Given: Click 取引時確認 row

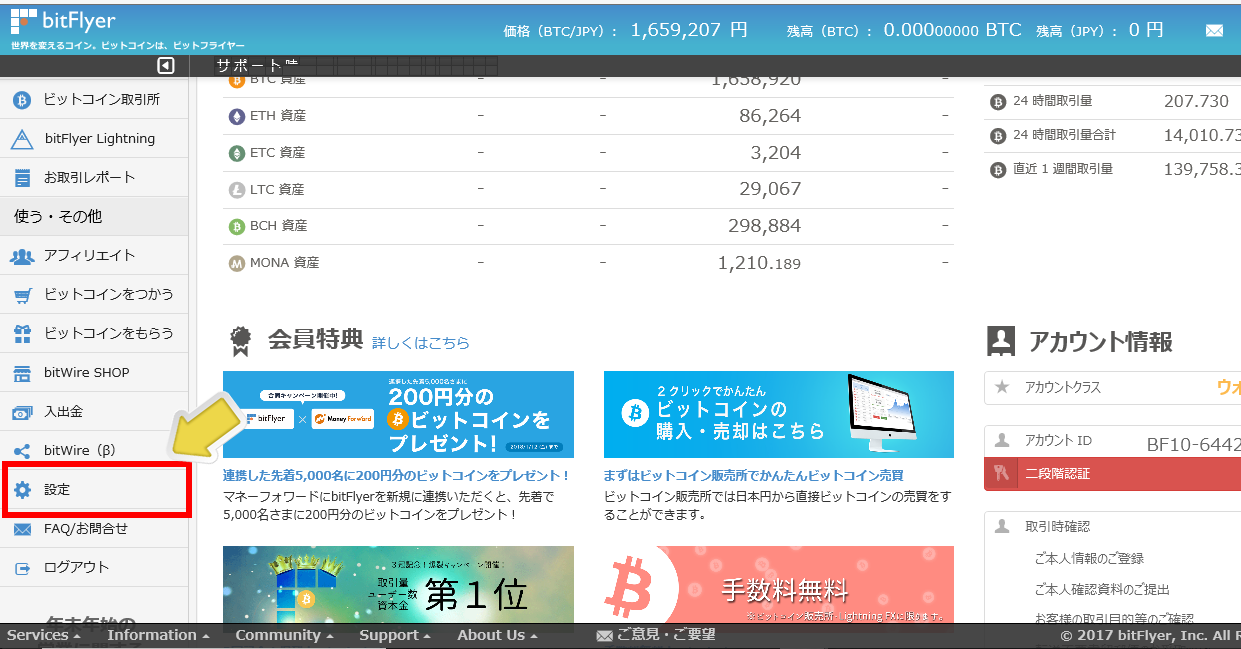Looking at the screenshot, I should point(1113,527).
